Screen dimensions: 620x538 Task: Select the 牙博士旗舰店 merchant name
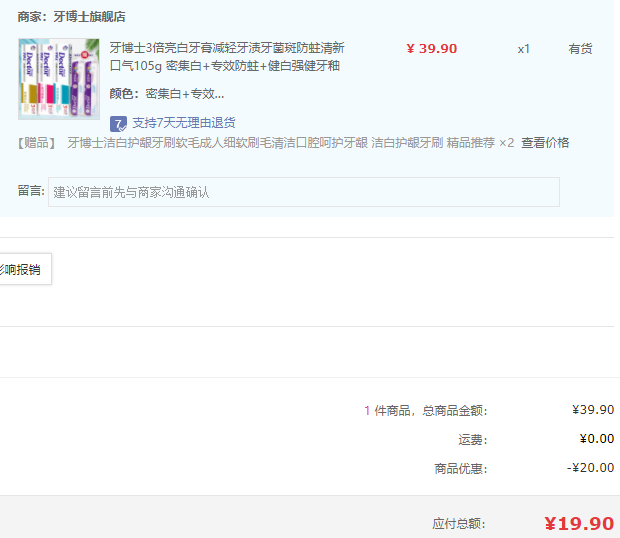coord(89,17)
